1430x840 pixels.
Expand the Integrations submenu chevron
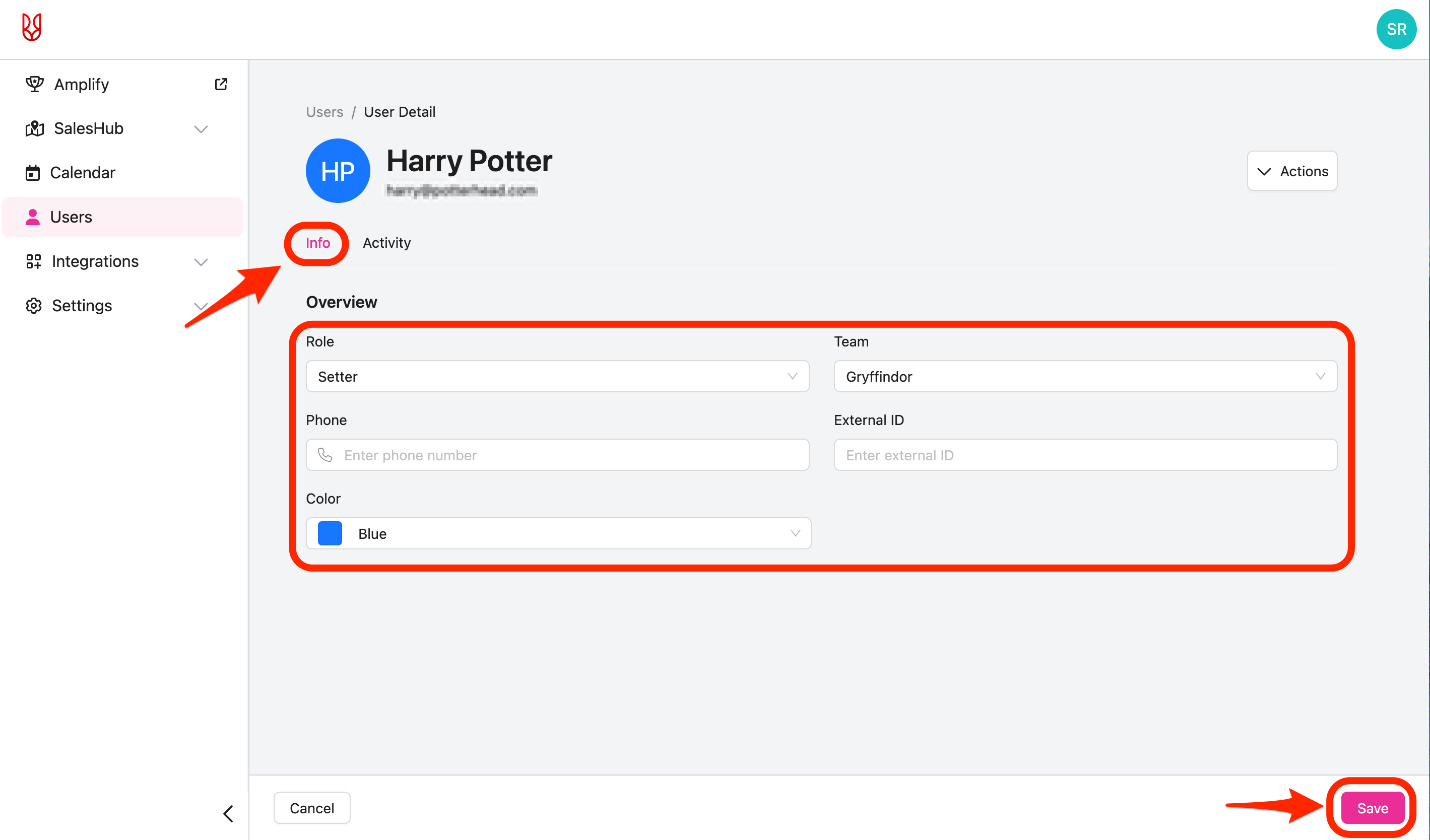point(201,262)
